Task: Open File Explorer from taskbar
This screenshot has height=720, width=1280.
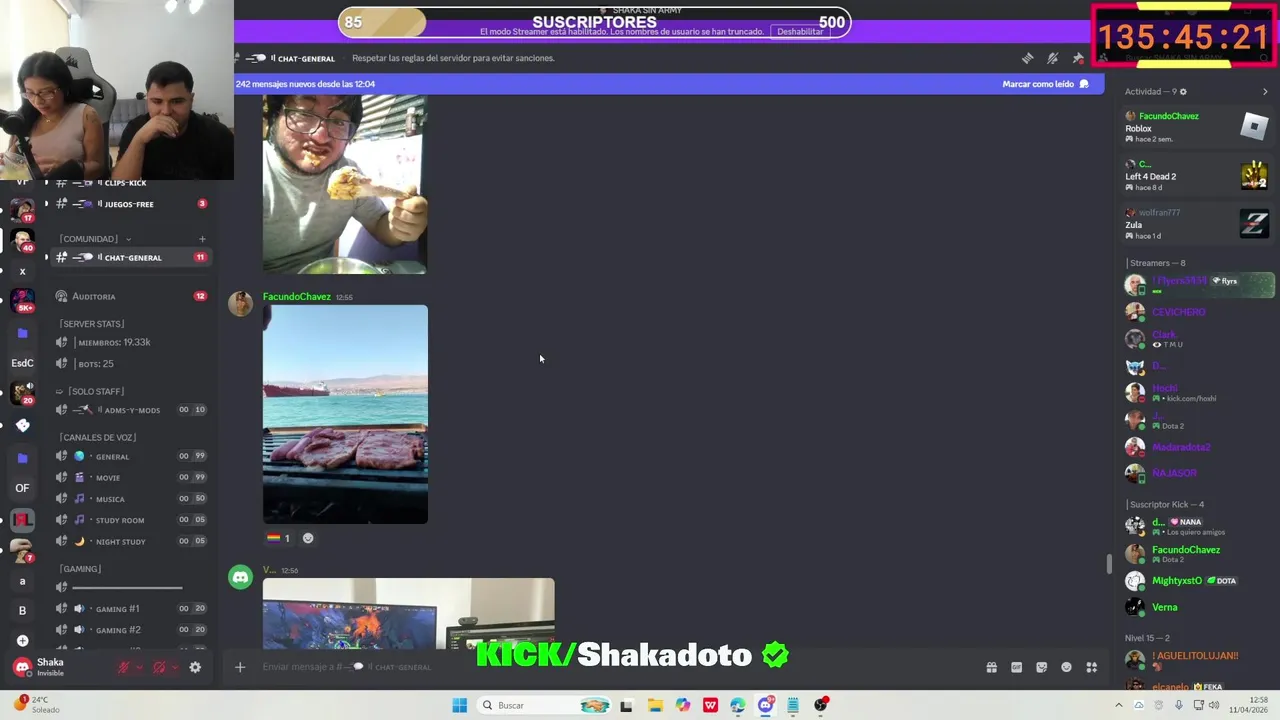Action: [x=655, y=705]
